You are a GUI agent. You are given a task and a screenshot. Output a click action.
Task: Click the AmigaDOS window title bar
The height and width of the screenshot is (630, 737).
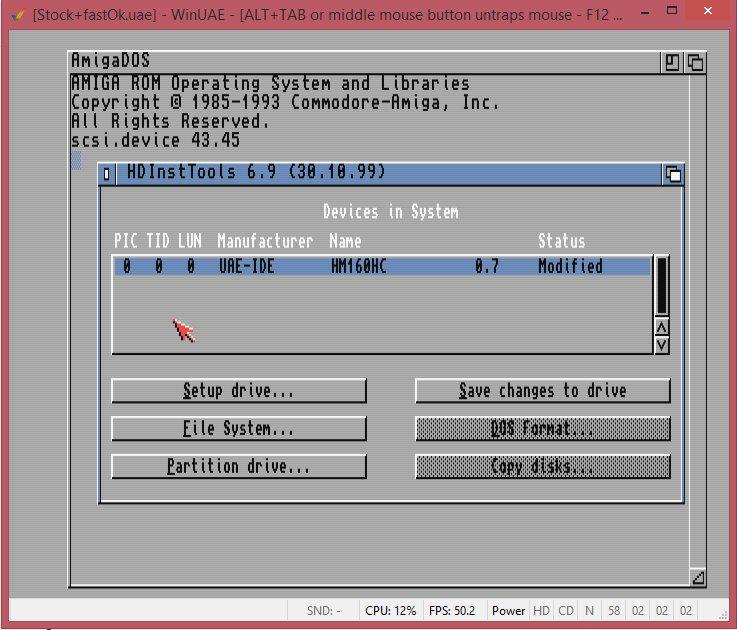click(x=364, y=61)
